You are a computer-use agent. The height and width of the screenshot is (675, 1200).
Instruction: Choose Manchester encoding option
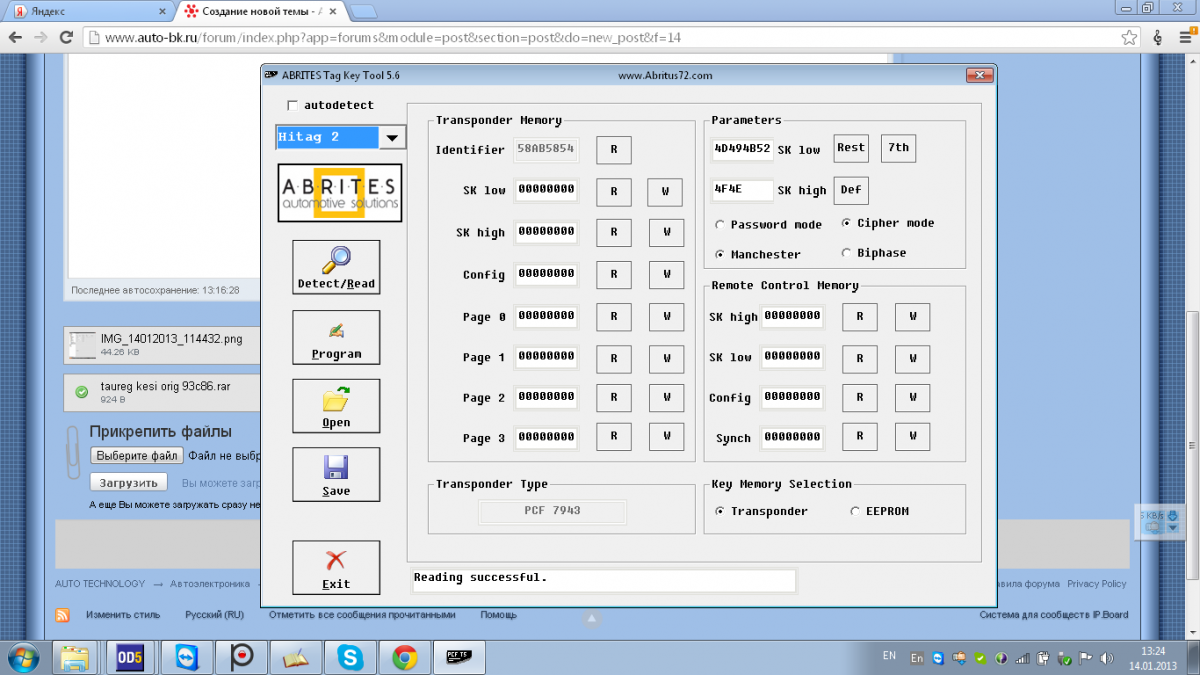[x=720, y=254]
